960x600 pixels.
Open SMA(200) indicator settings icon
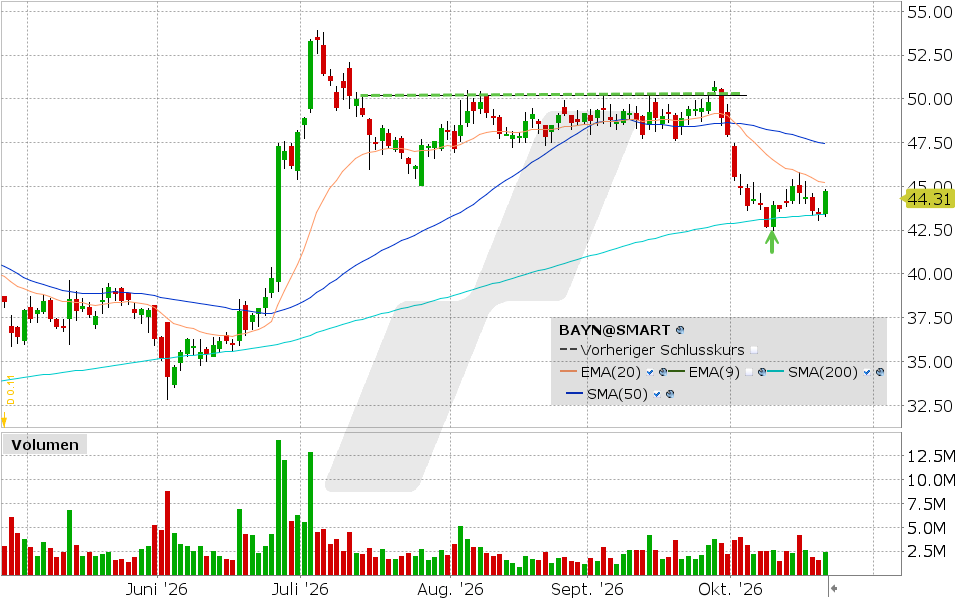tap(880, 372)
